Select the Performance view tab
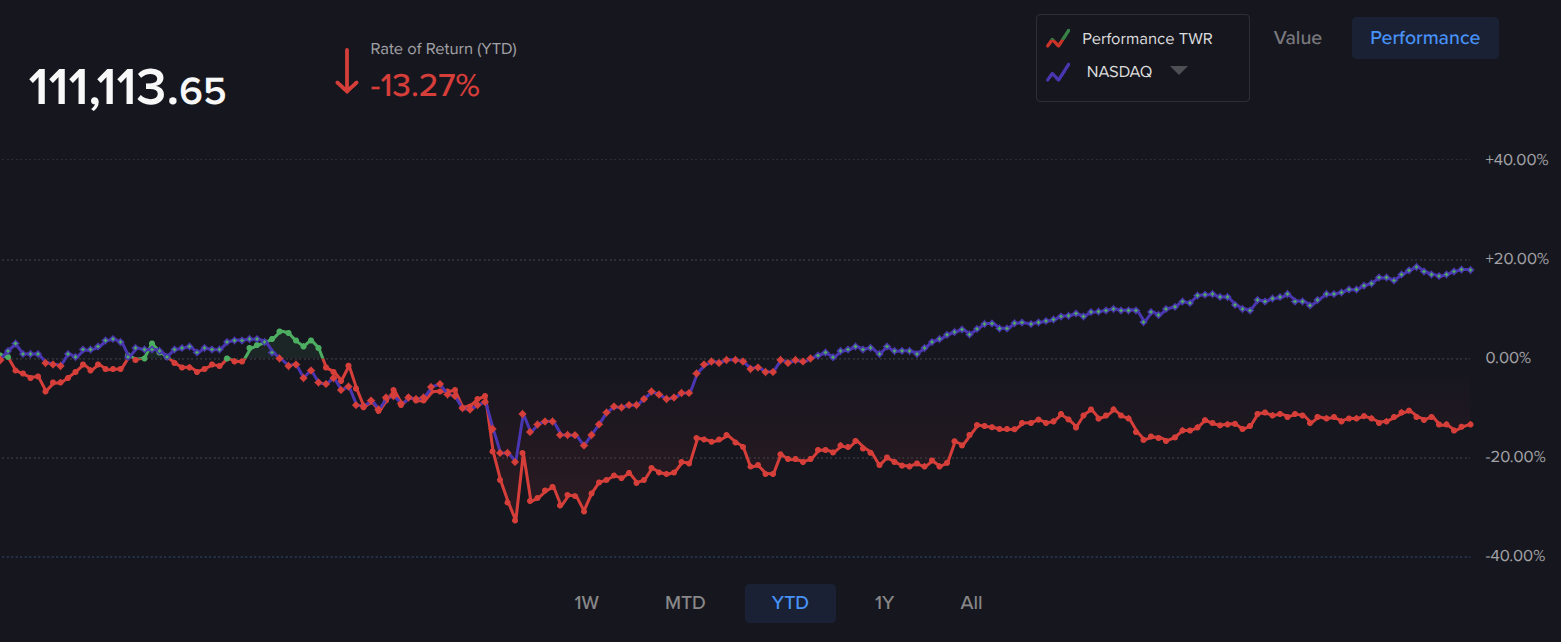The image size is (1561, 642). pos(1424,38)
